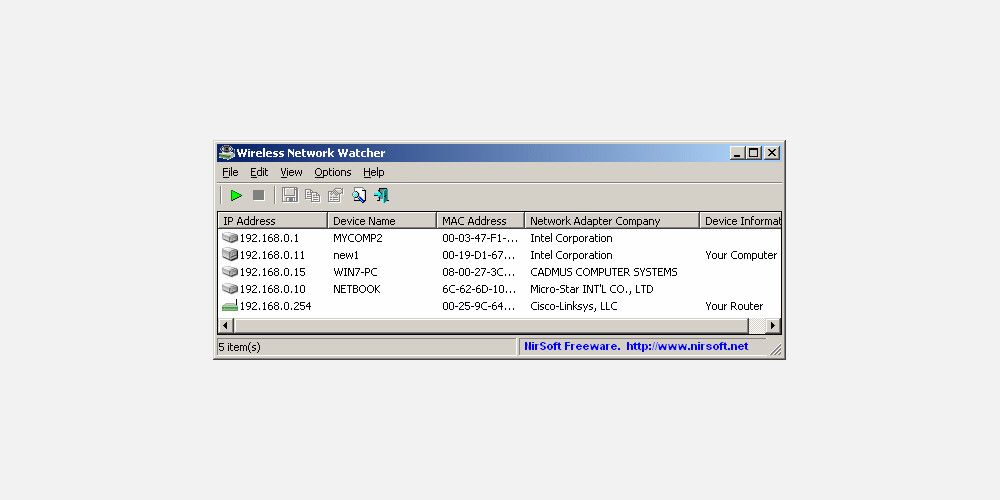
Task: Open the View menu
Action: tap(291, 172)
